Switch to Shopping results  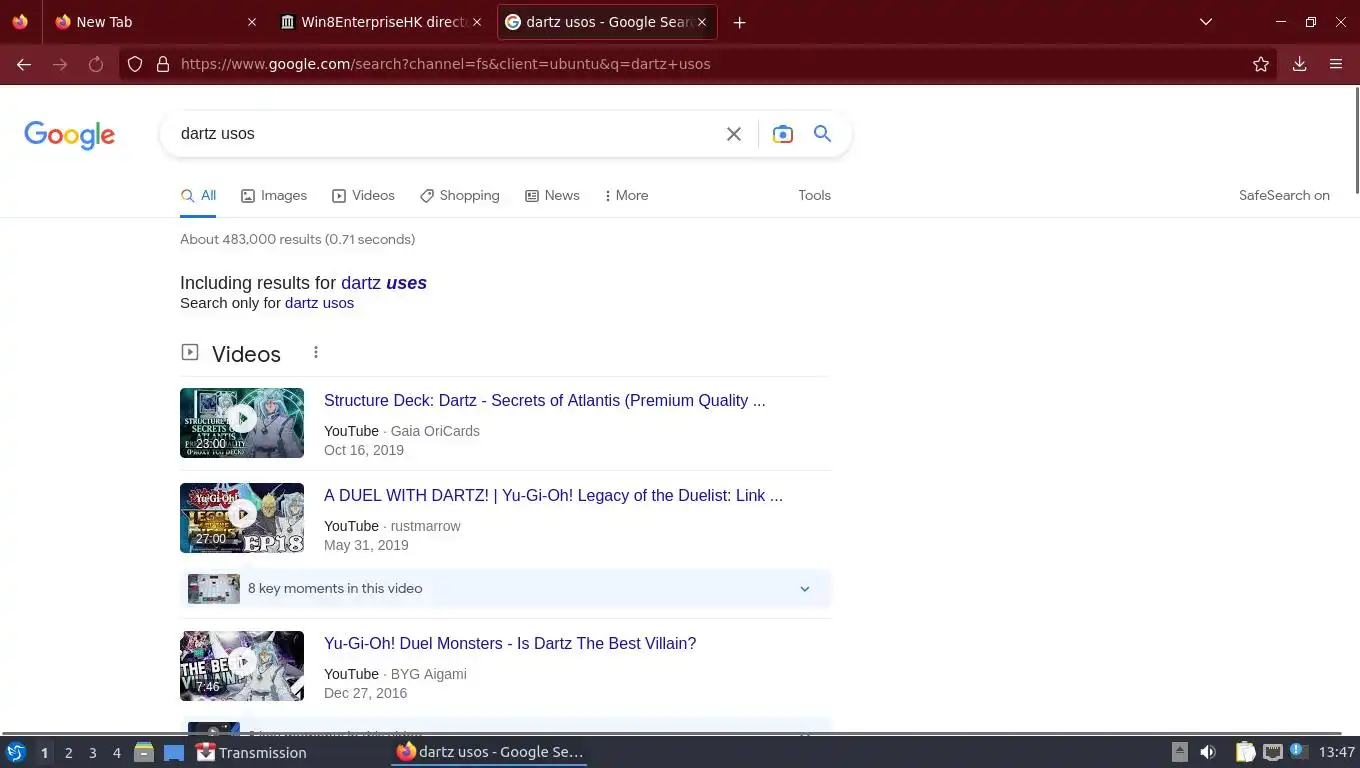[460, 196]
